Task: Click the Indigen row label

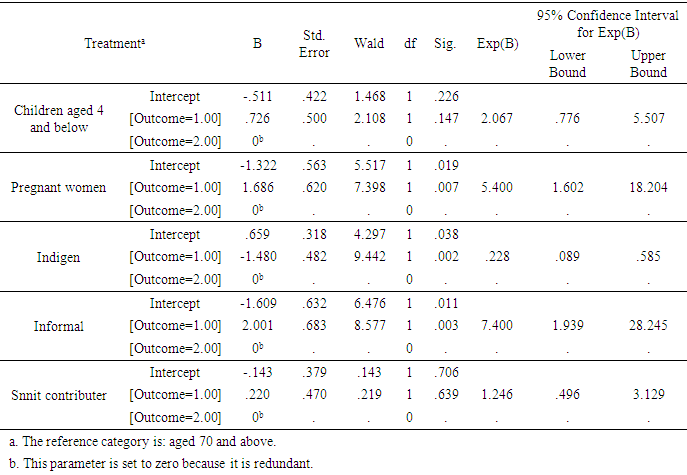Action: point(58,256)
